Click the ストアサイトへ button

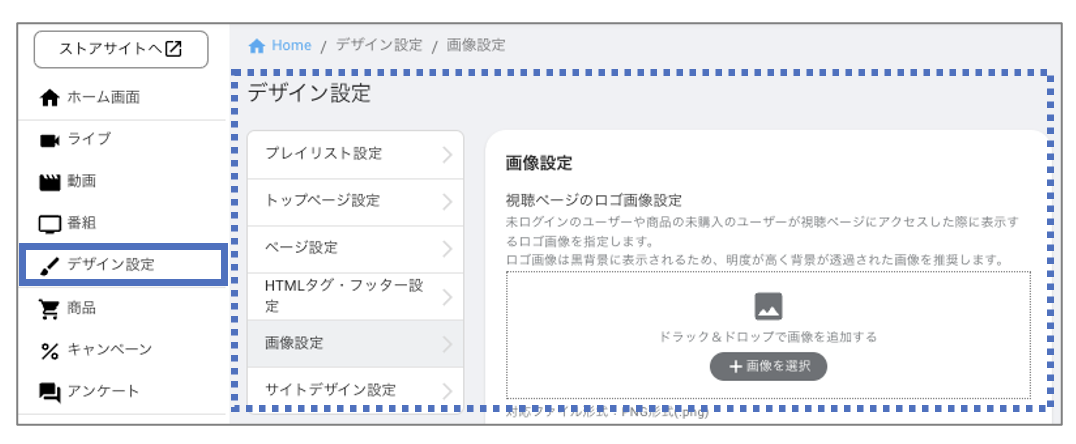point(121,49)
